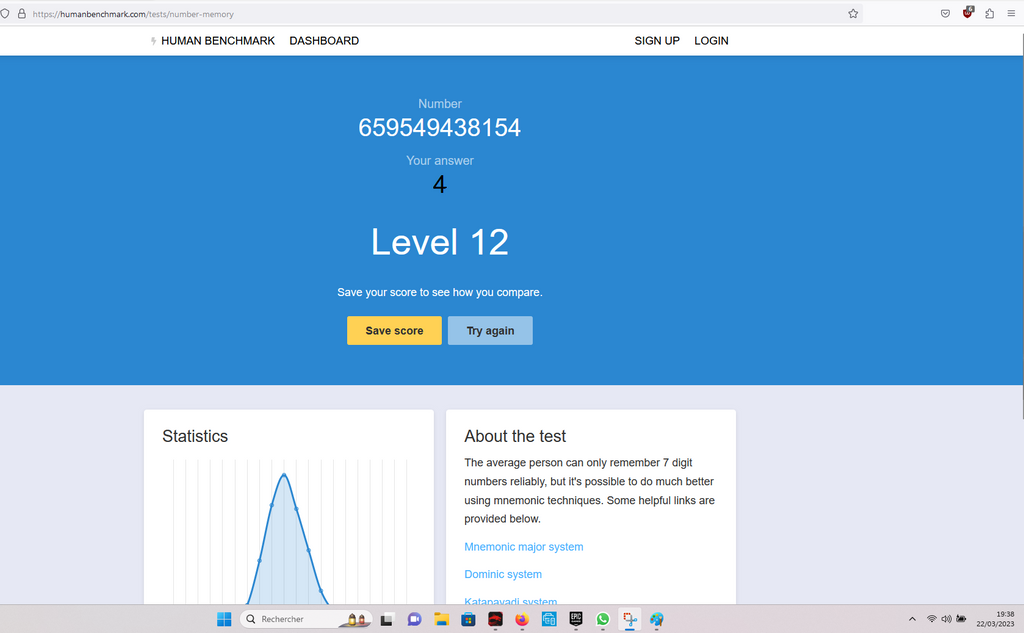Follow the Mnemonic major system link
The width and height of the screenshot is (1024, 633).
pyautogui.click(x=523, y=547)
